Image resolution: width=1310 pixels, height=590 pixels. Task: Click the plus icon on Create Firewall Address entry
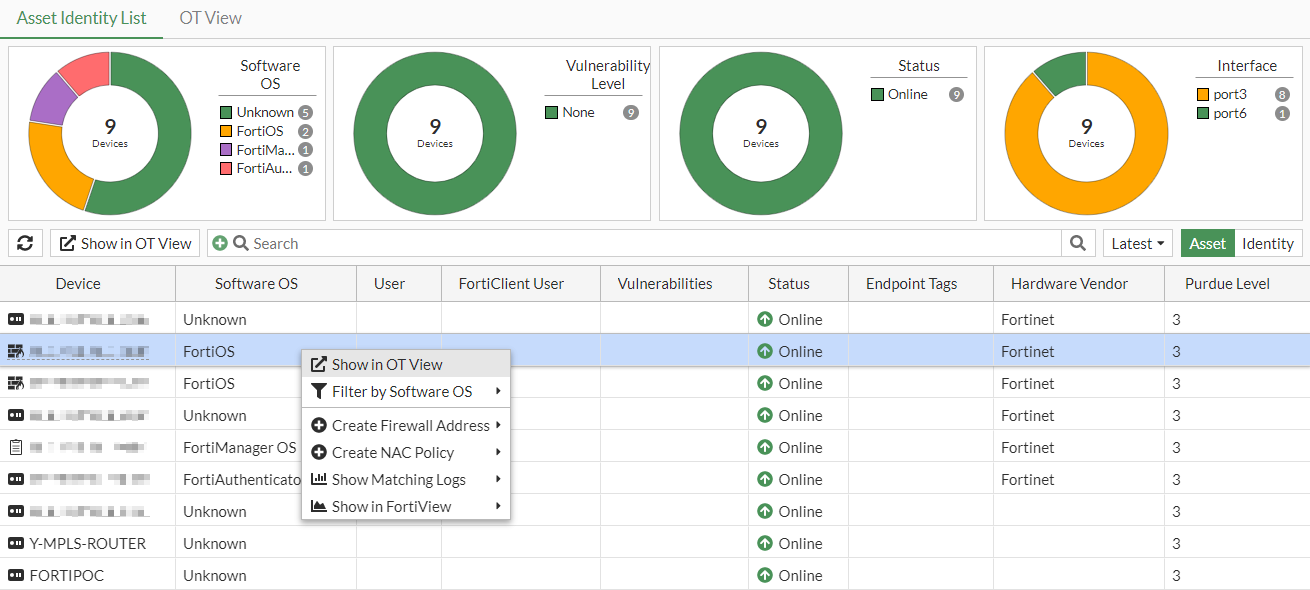tap(321, 425)
